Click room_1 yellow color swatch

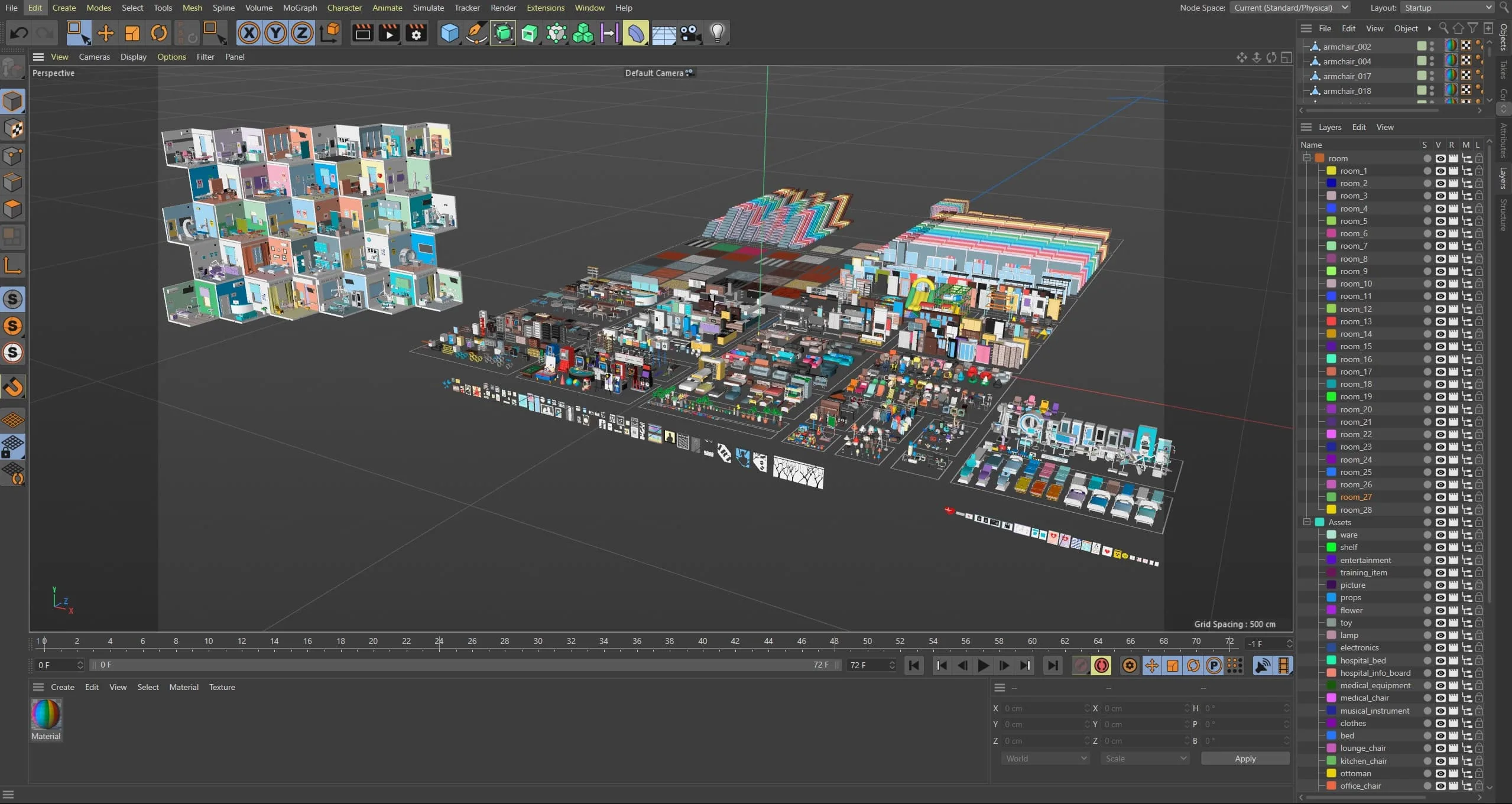pyautogui.click(x=1332, y=171)
